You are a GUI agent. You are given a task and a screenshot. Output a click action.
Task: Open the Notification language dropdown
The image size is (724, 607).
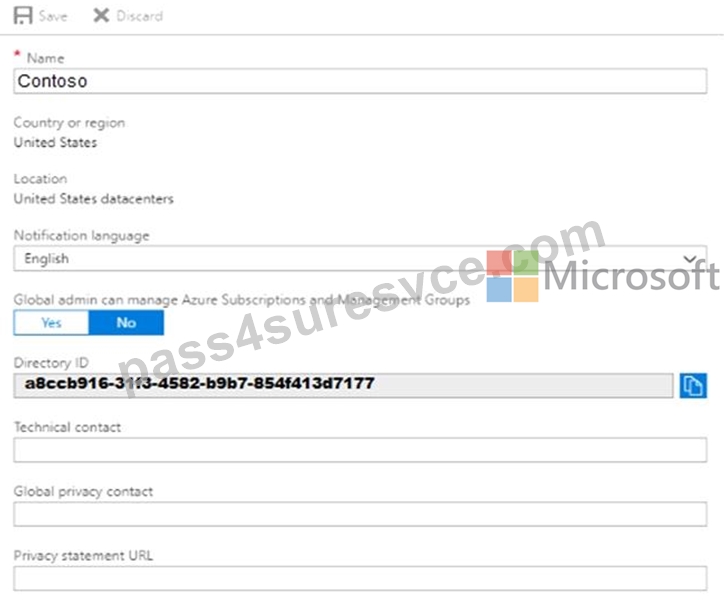click(x=360, y=258)
